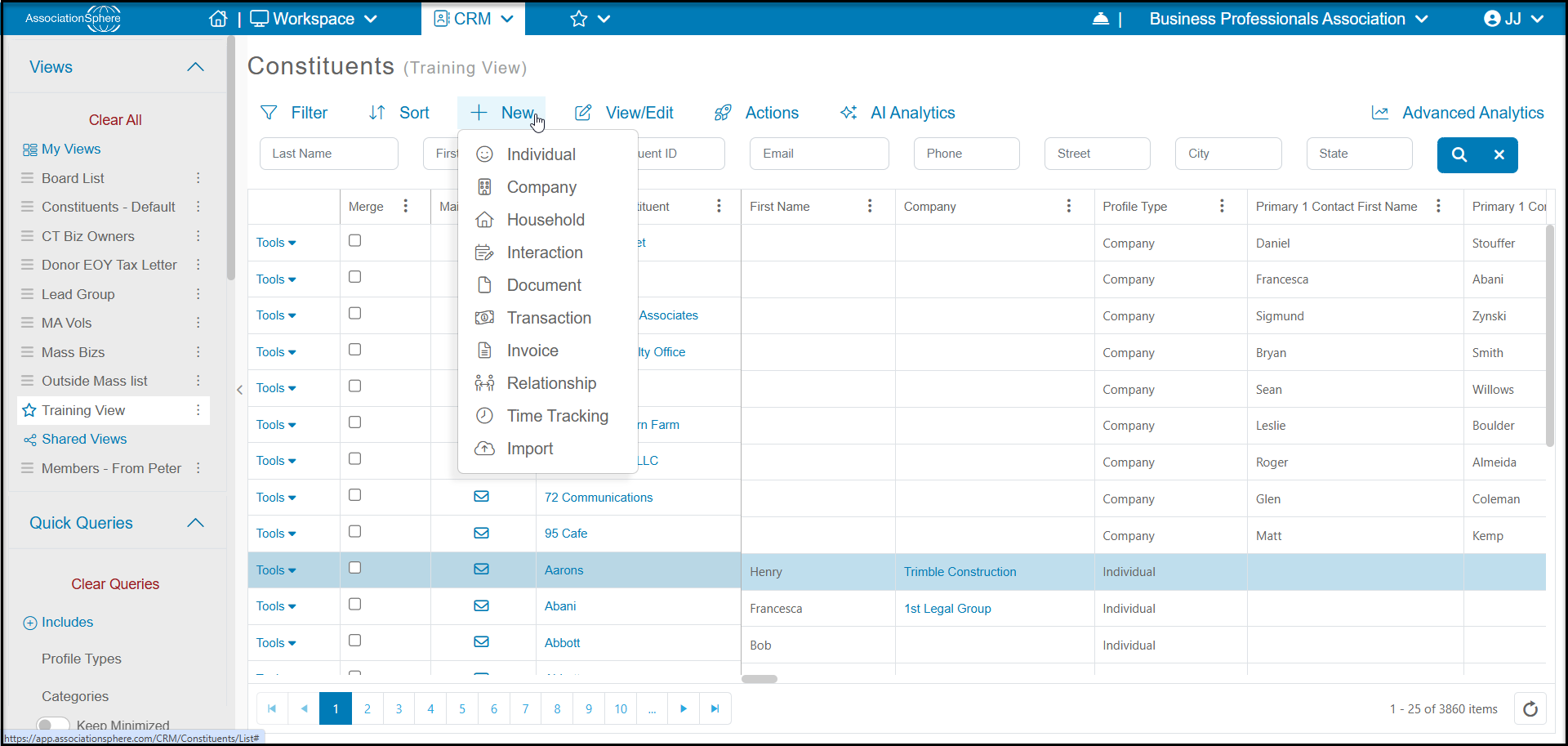Toggle the Keep Minimized switch

click(x=53, y=725)
